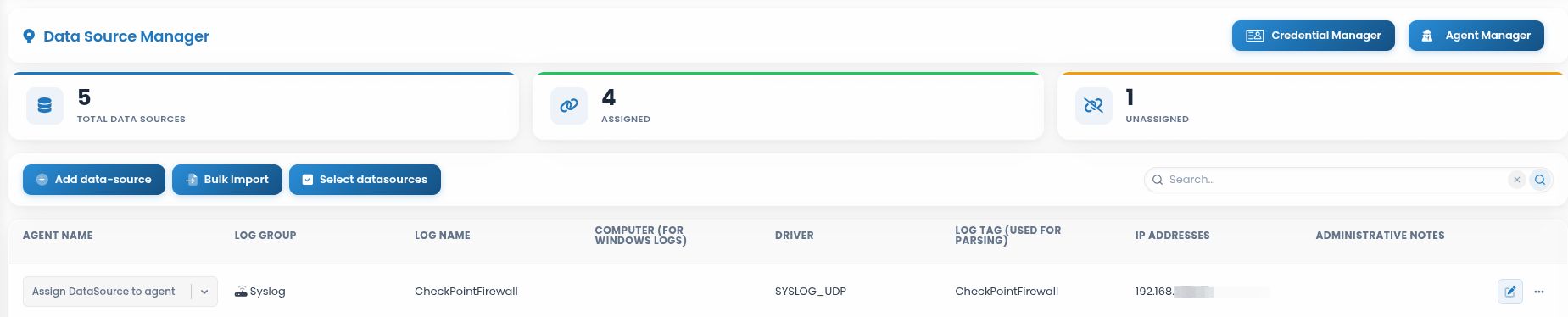
Task: Click the total data sources database icon
Action: (45, 106)
